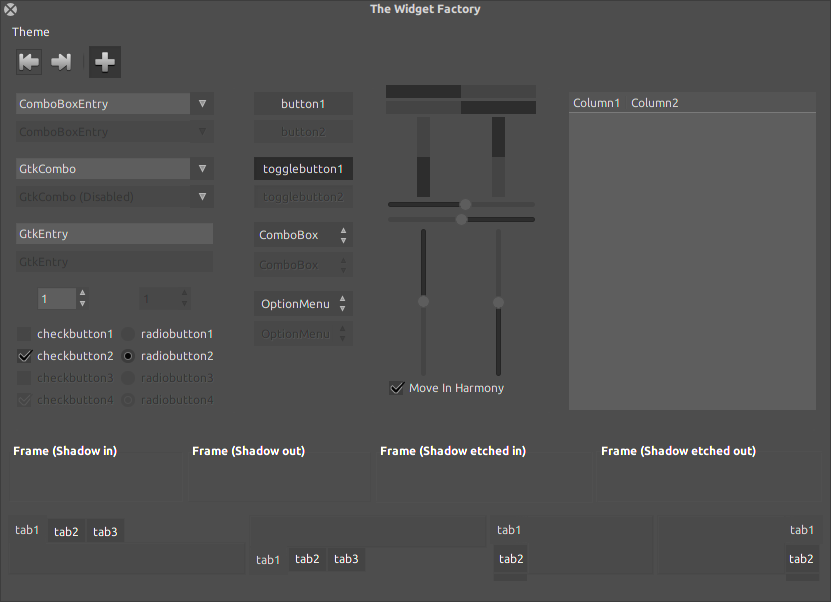831x602 pixels.
Task: Click the plus add toolbar icon
Action: [105, 62]
